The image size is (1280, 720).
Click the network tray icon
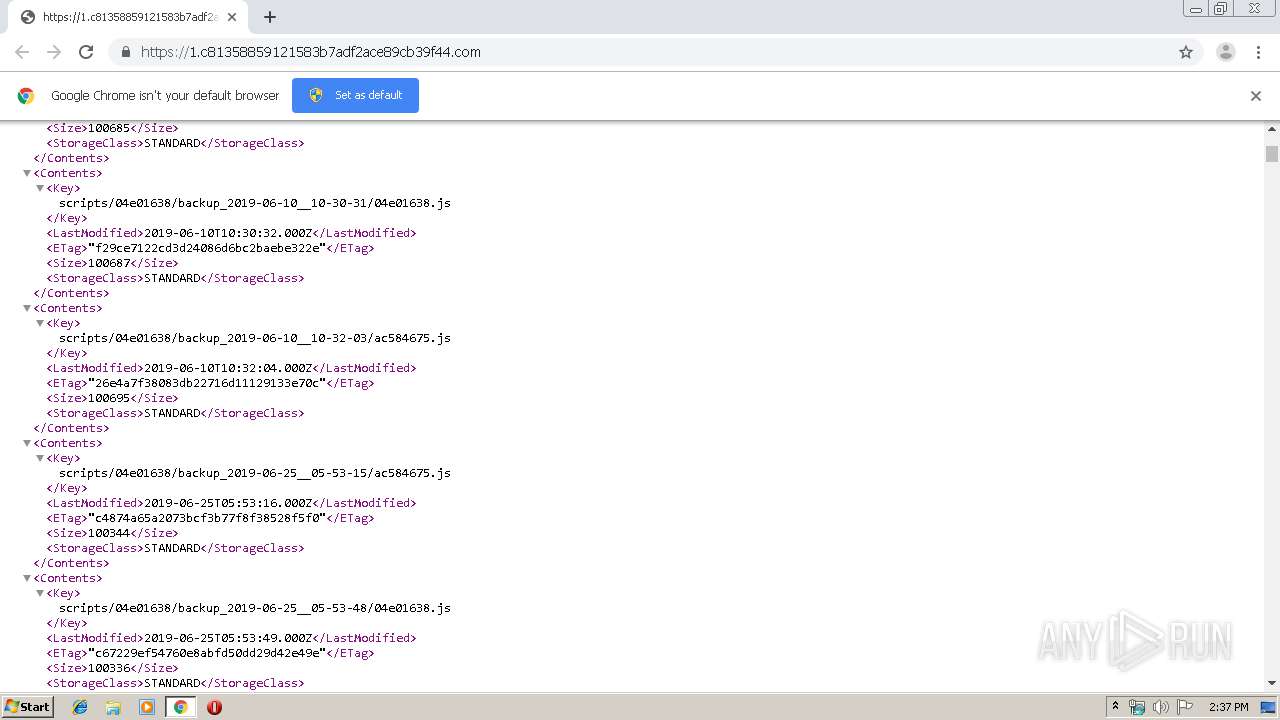click(x=1137, y=707)
